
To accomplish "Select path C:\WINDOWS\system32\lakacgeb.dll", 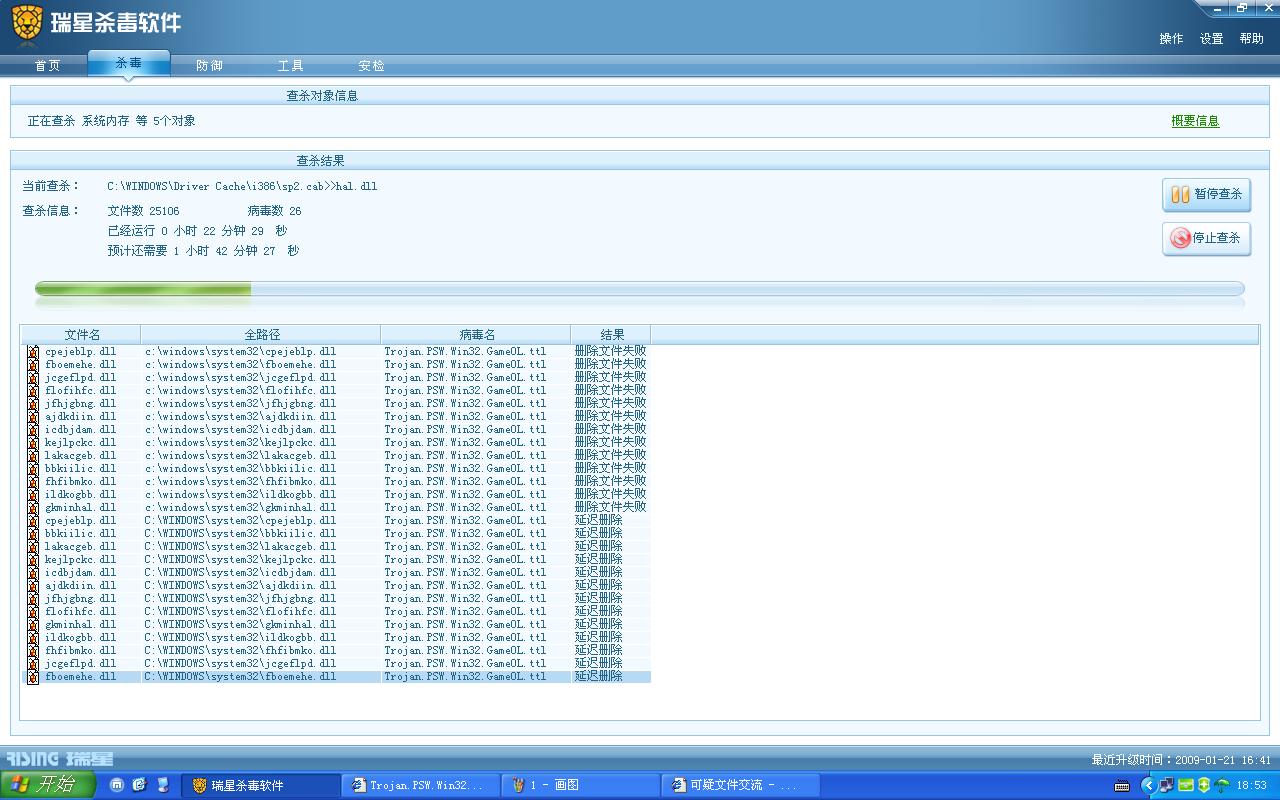I will pyautogui.click(x=240, y=547).
